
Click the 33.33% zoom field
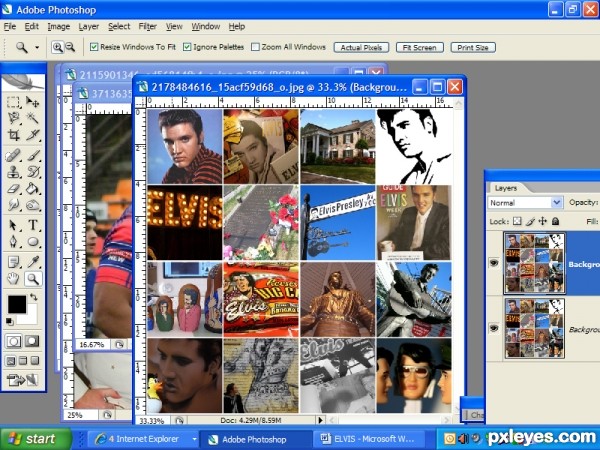point(152,421)
